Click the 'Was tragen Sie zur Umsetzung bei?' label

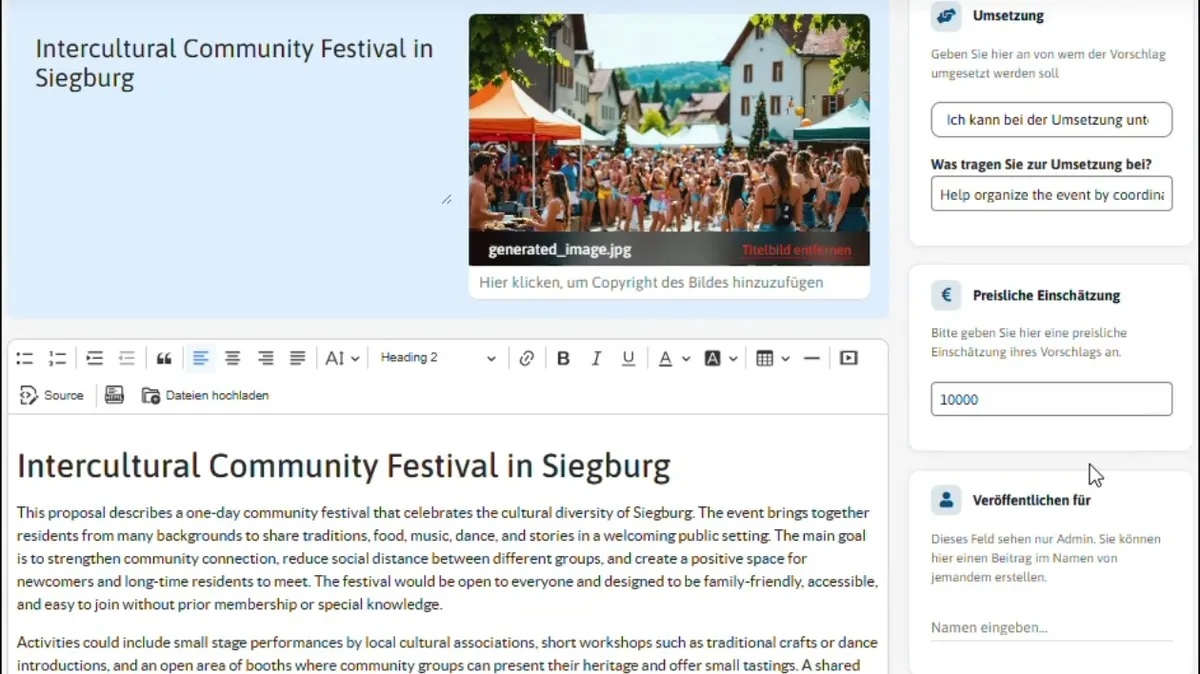(x=1041, y=163)
